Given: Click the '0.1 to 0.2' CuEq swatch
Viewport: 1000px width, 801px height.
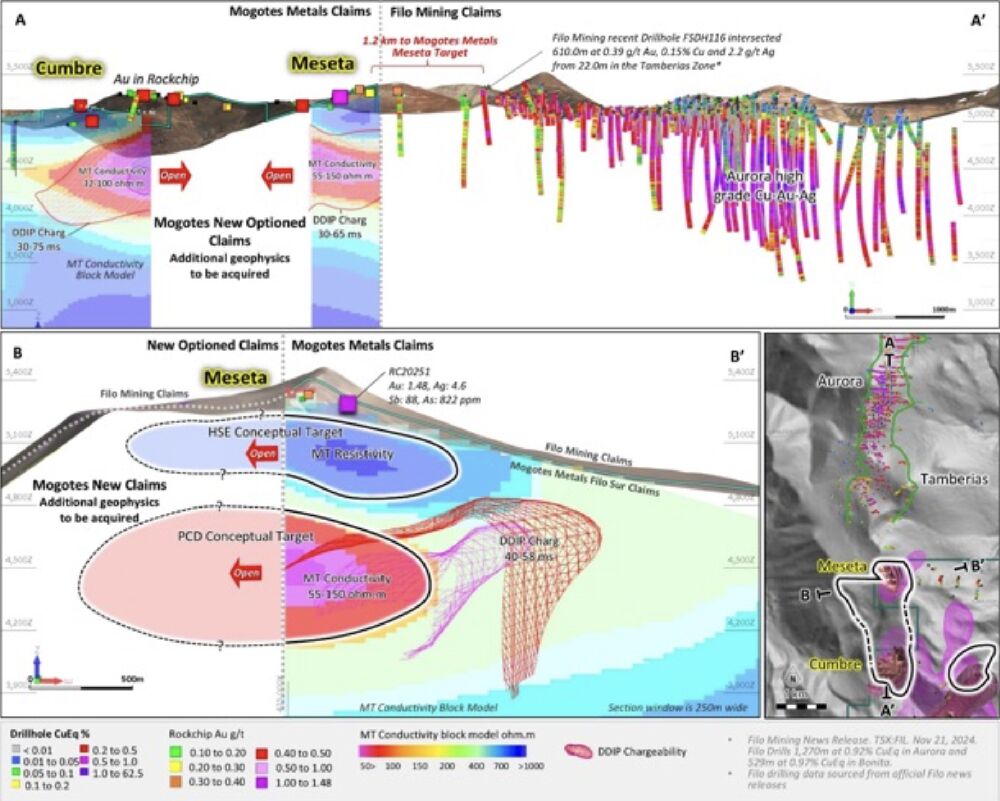Looking at the screenshot, I should point(16,786).
